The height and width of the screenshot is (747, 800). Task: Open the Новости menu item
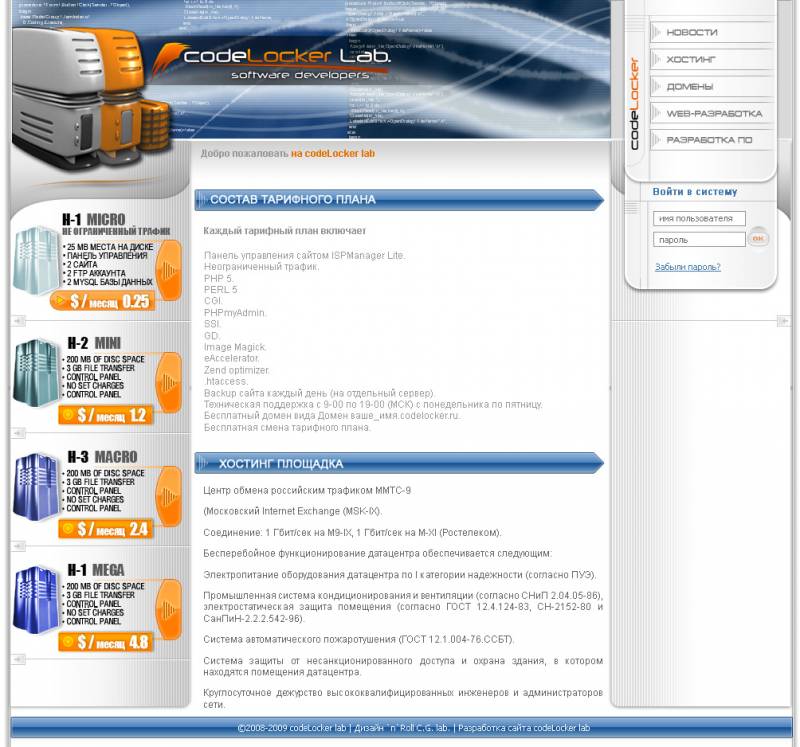(691, 33)
